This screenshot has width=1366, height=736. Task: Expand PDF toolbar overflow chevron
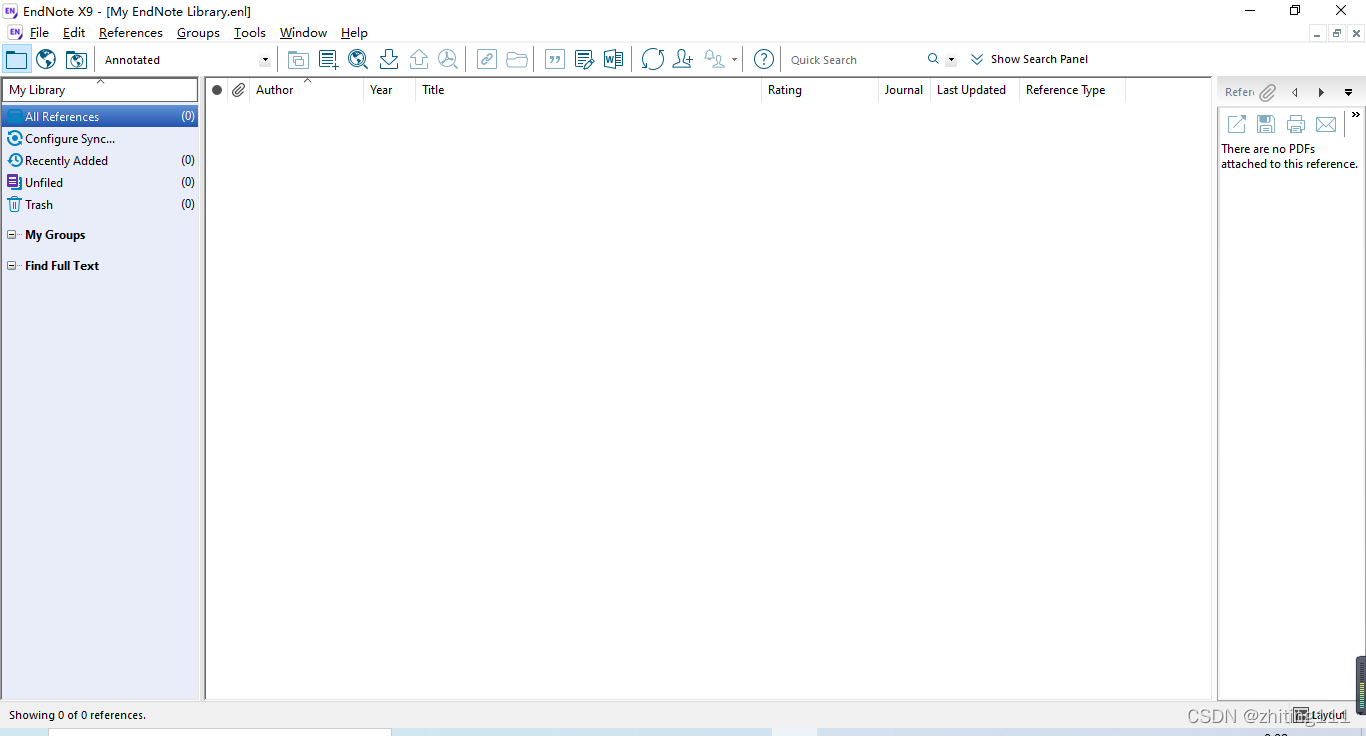tap(1356, 115)
